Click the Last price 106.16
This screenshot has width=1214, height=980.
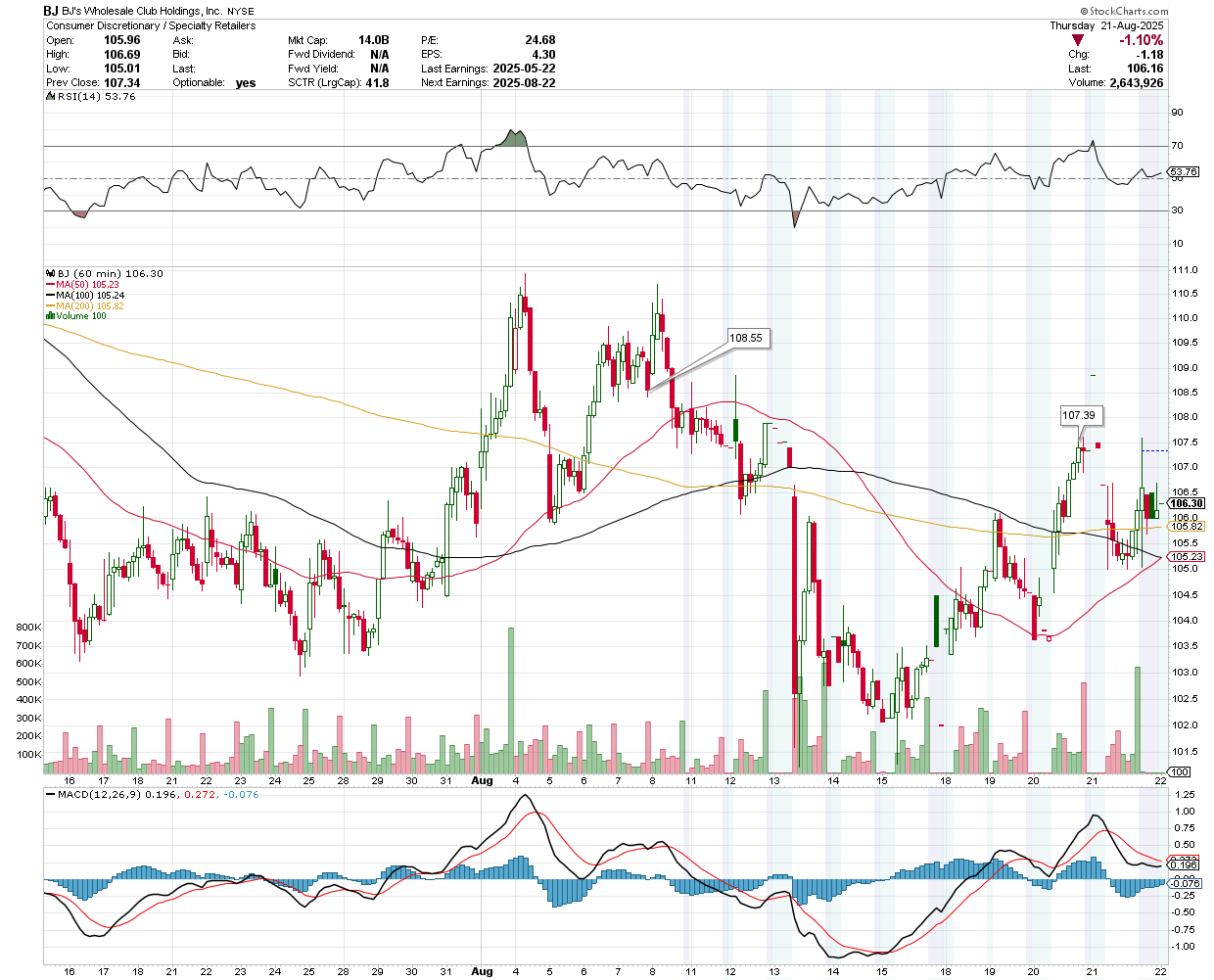1144,69
